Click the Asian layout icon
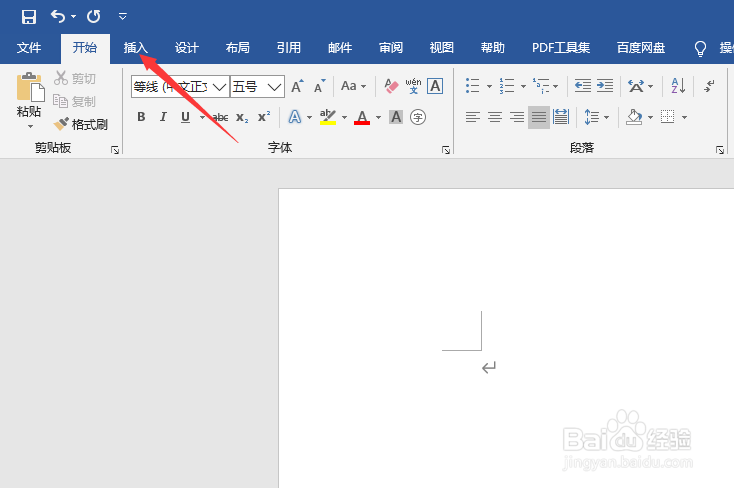This screenshot has height=488, width=734. click(636, 86)
